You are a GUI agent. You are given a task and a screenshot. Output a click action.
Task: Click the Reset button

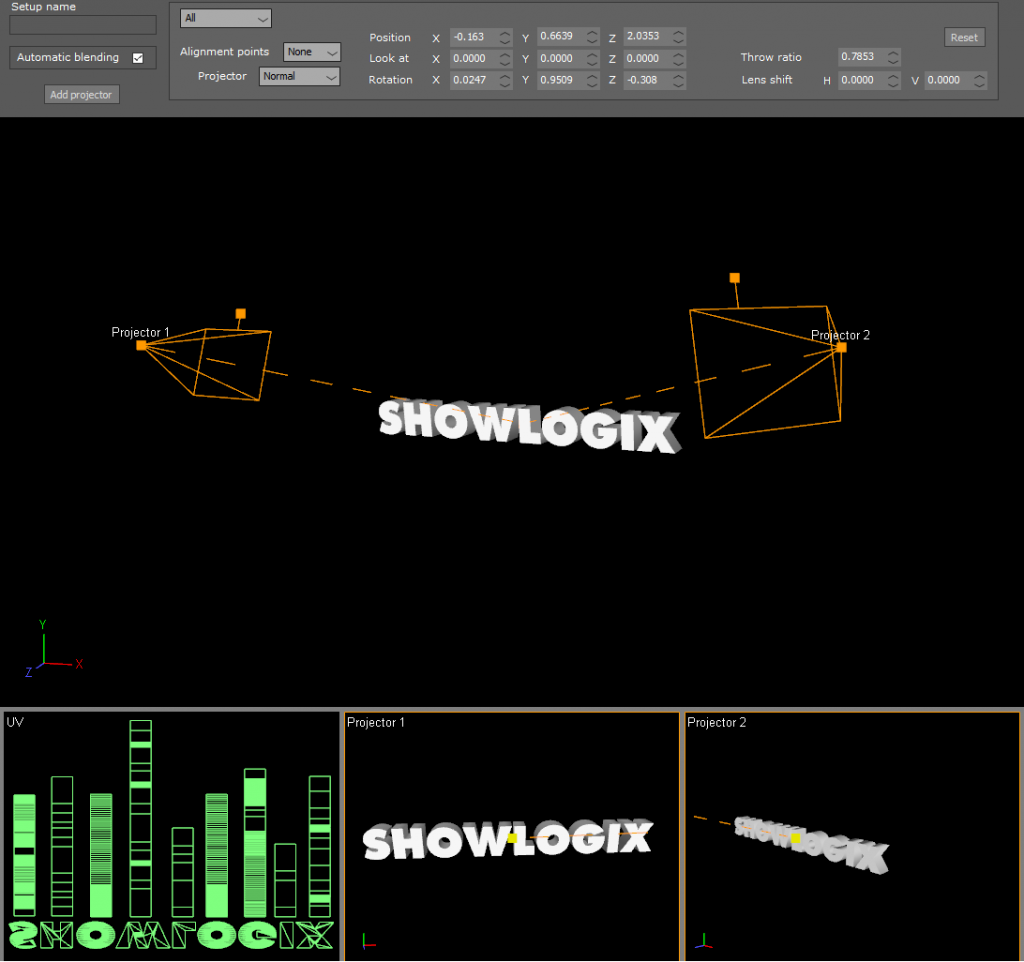[964, 38]
